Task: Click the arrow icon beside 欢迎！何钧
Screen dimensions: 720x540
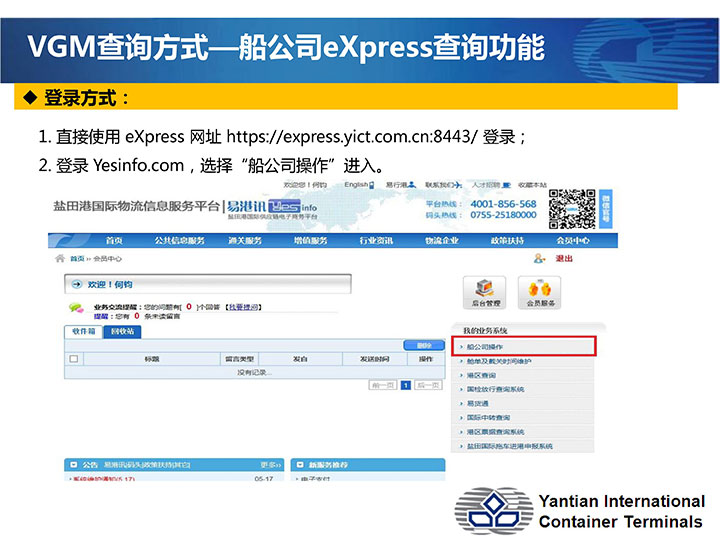Action: click(x=77, y=284)
